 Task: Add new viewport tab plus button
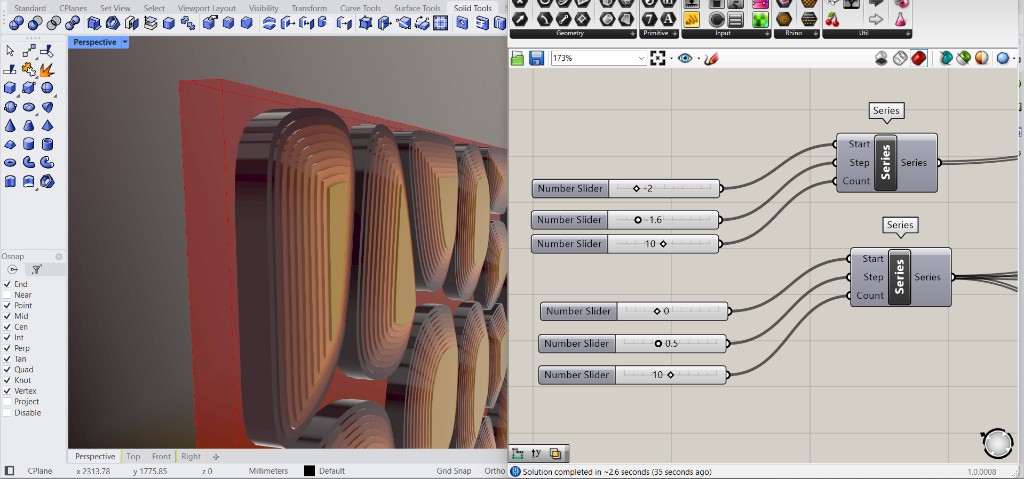pyautogui.click(x=216, y=457)
